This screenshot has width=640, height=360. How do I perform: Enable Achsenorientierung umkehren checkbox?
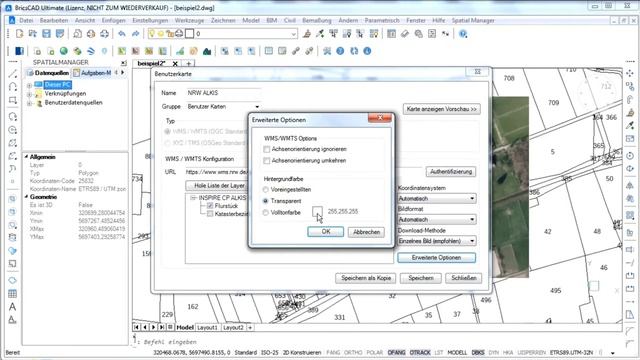coord(267,161)
